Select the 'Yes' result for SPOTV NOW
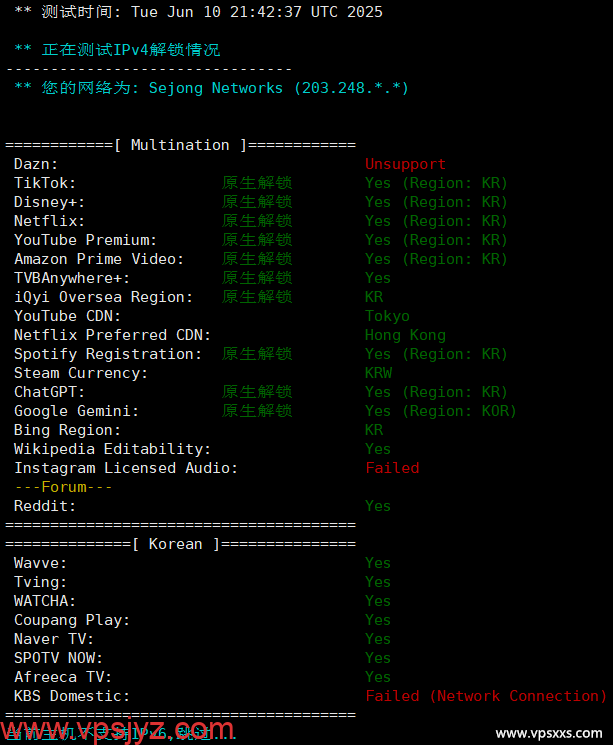 pyautogui.click(x=378, y=658)
